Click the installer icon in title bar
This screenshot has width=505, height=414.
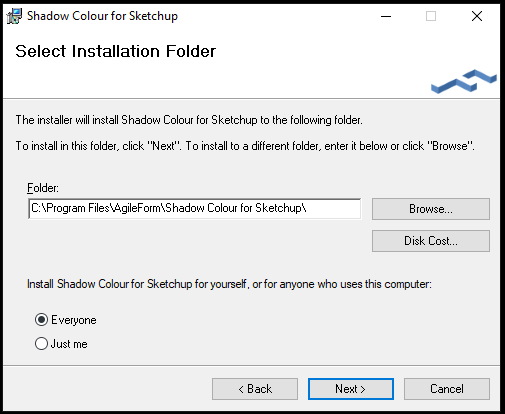(14, 16)
